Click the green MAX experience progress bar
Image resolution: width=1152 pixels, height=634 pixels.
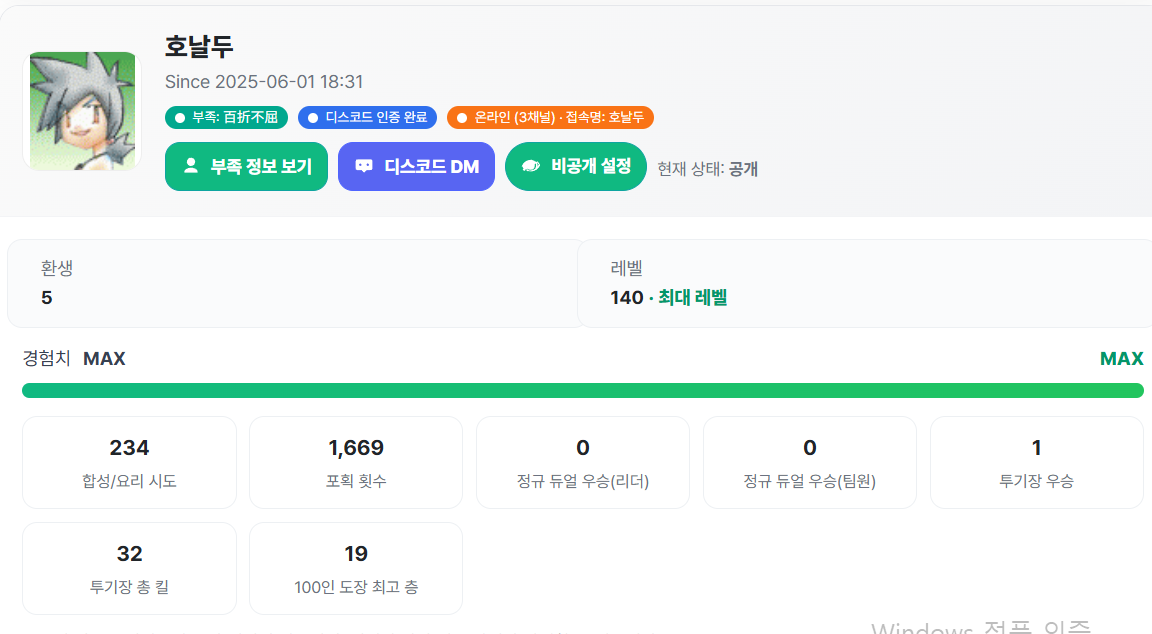(x=582, y=390)
